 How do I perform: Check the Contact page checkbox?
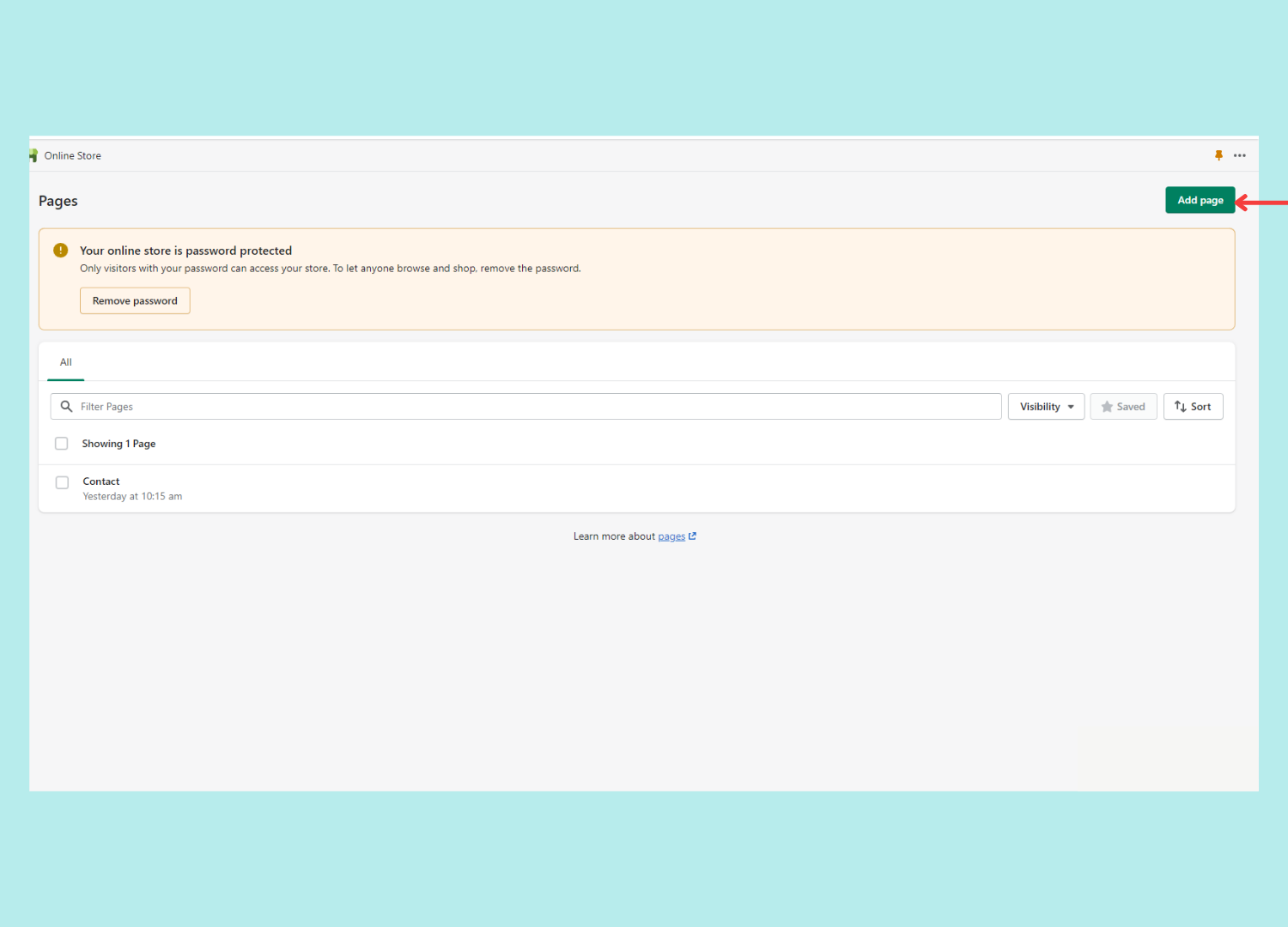pos(62,482)
